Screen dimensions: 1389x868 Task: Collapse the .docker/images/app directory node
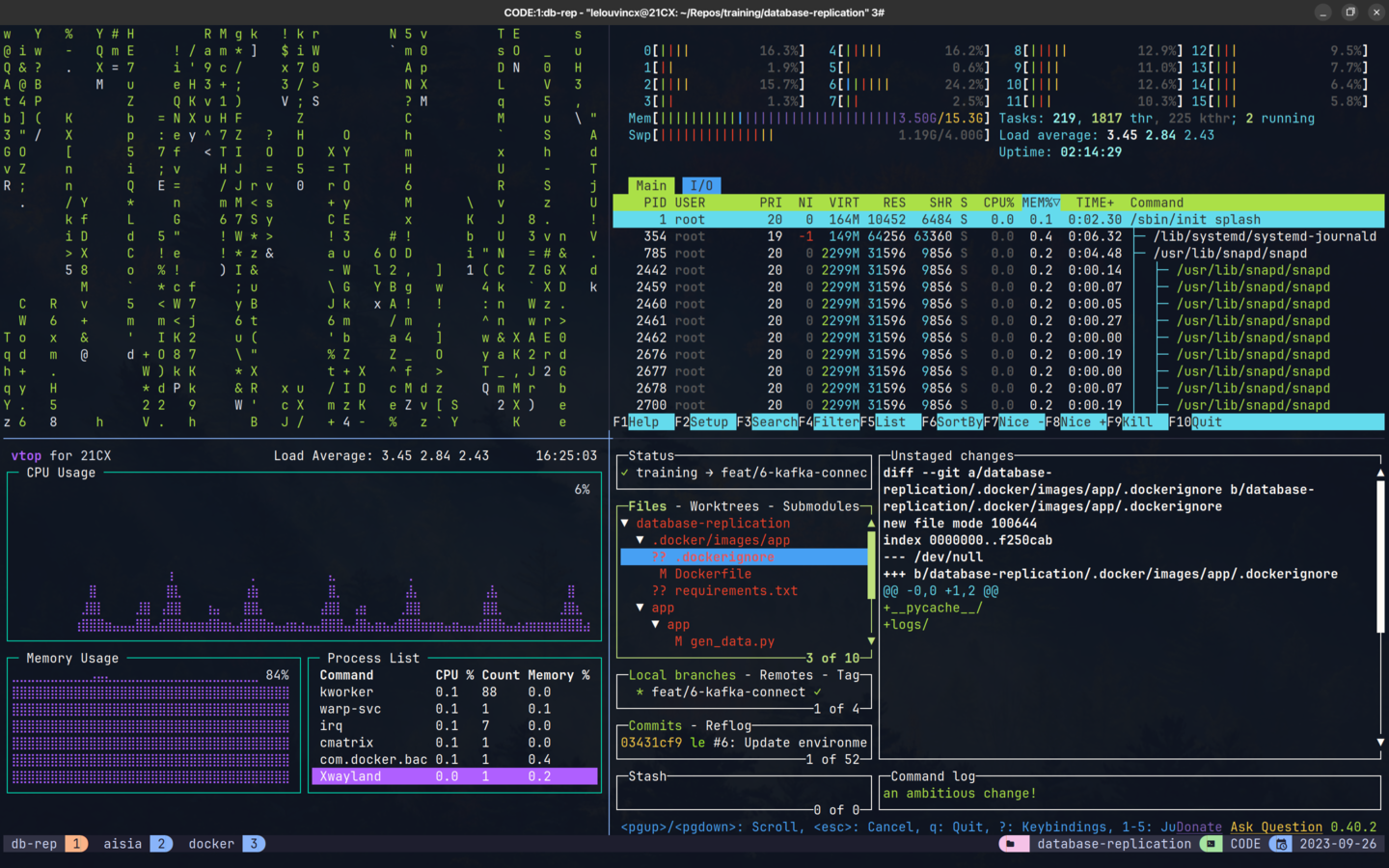click(640, 540)
